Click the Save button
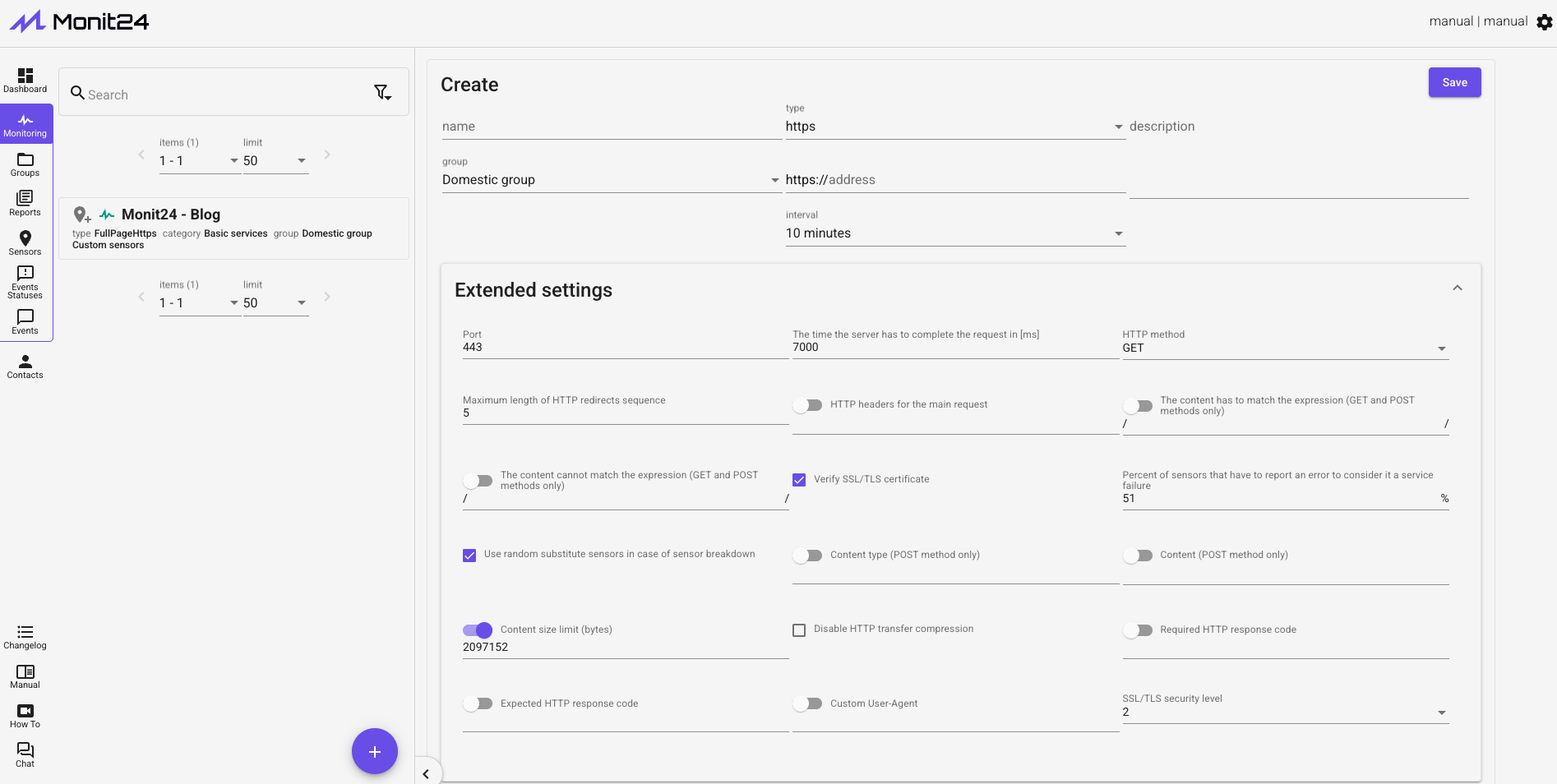 (x=1454, y=82)
